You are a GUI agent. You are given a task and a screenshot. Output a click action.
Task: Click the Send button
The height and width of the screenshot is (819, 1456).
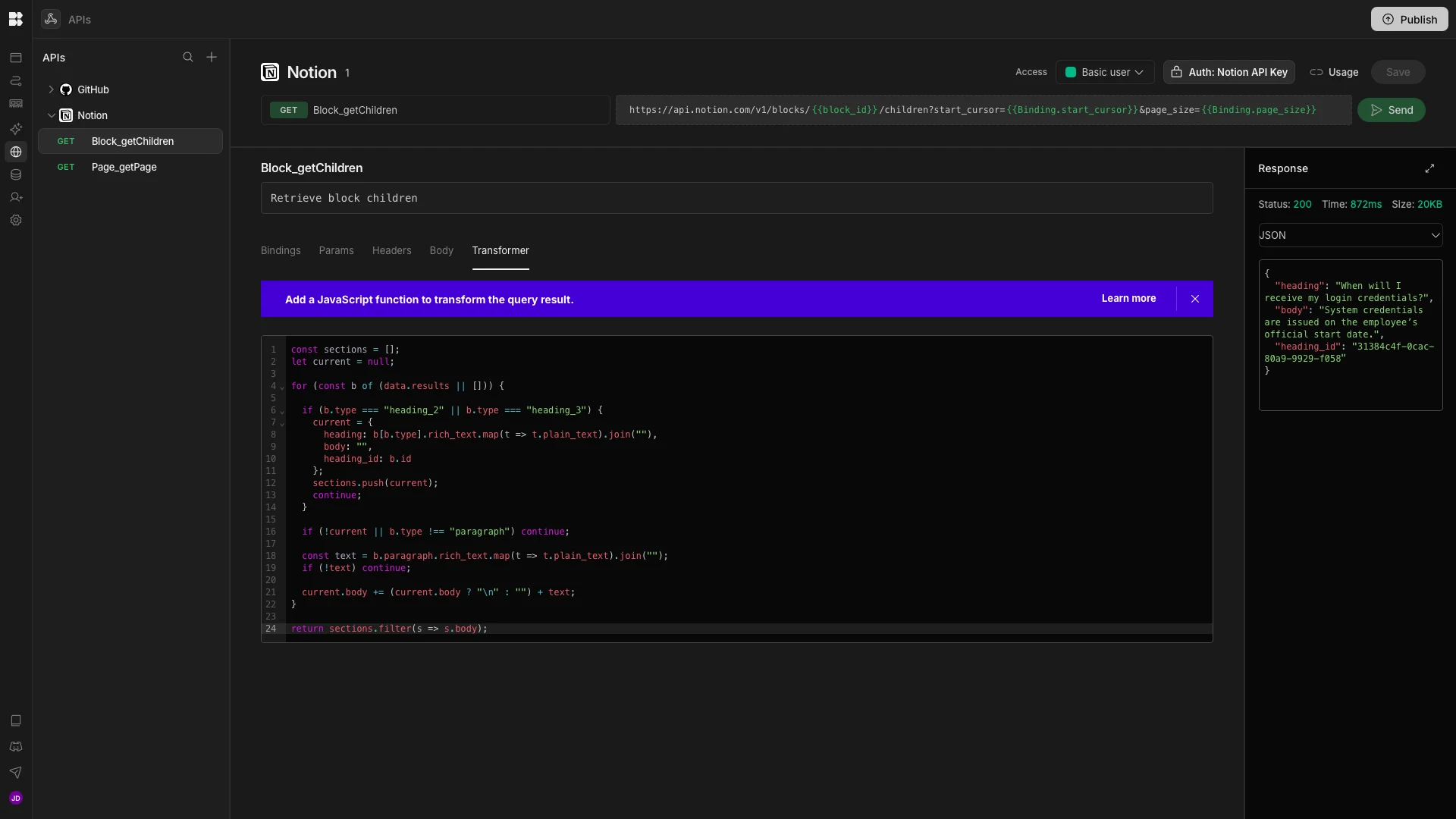(1391, 110)
